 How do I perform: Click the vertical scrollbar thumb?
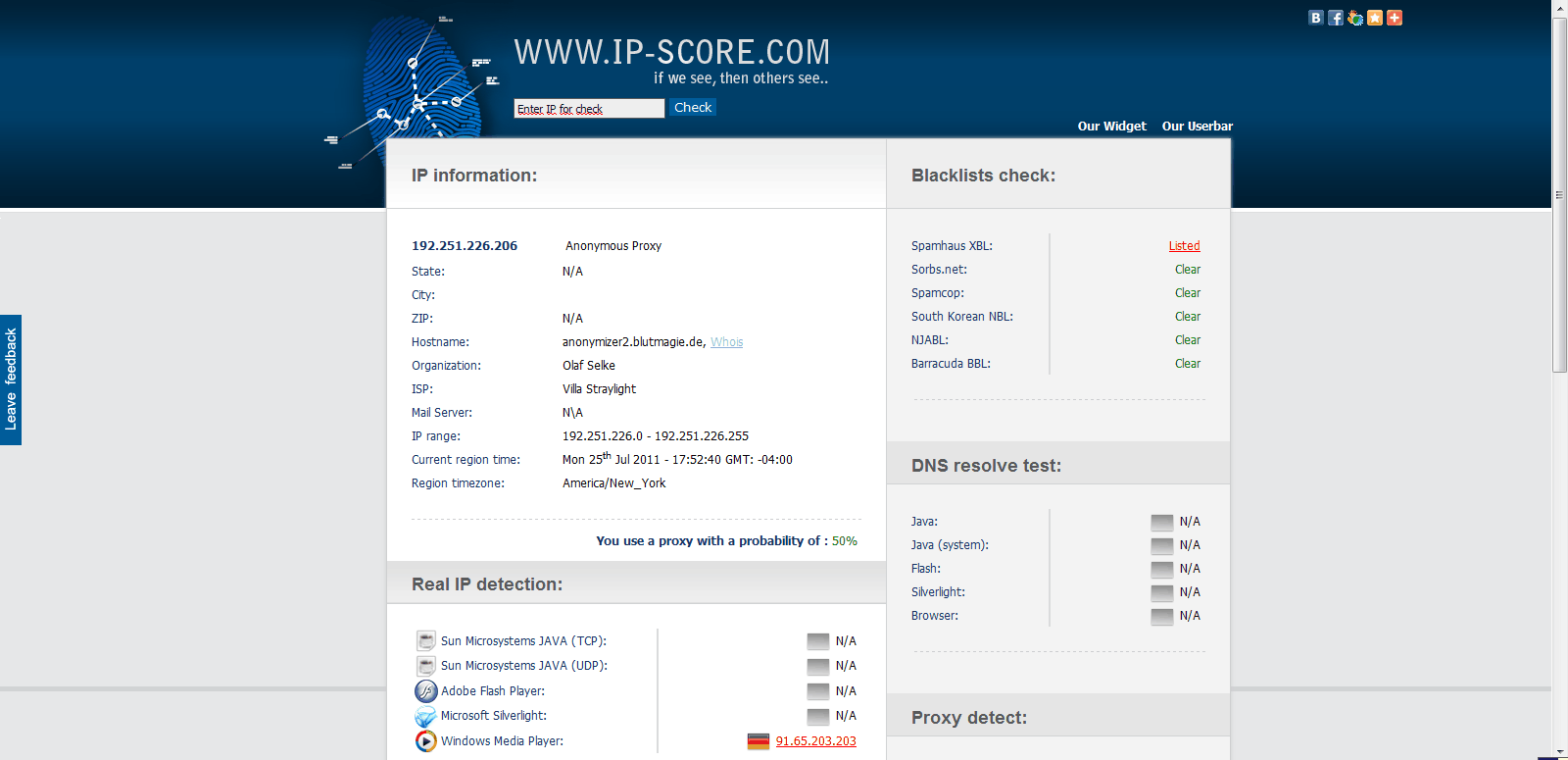click(1559, 196)
